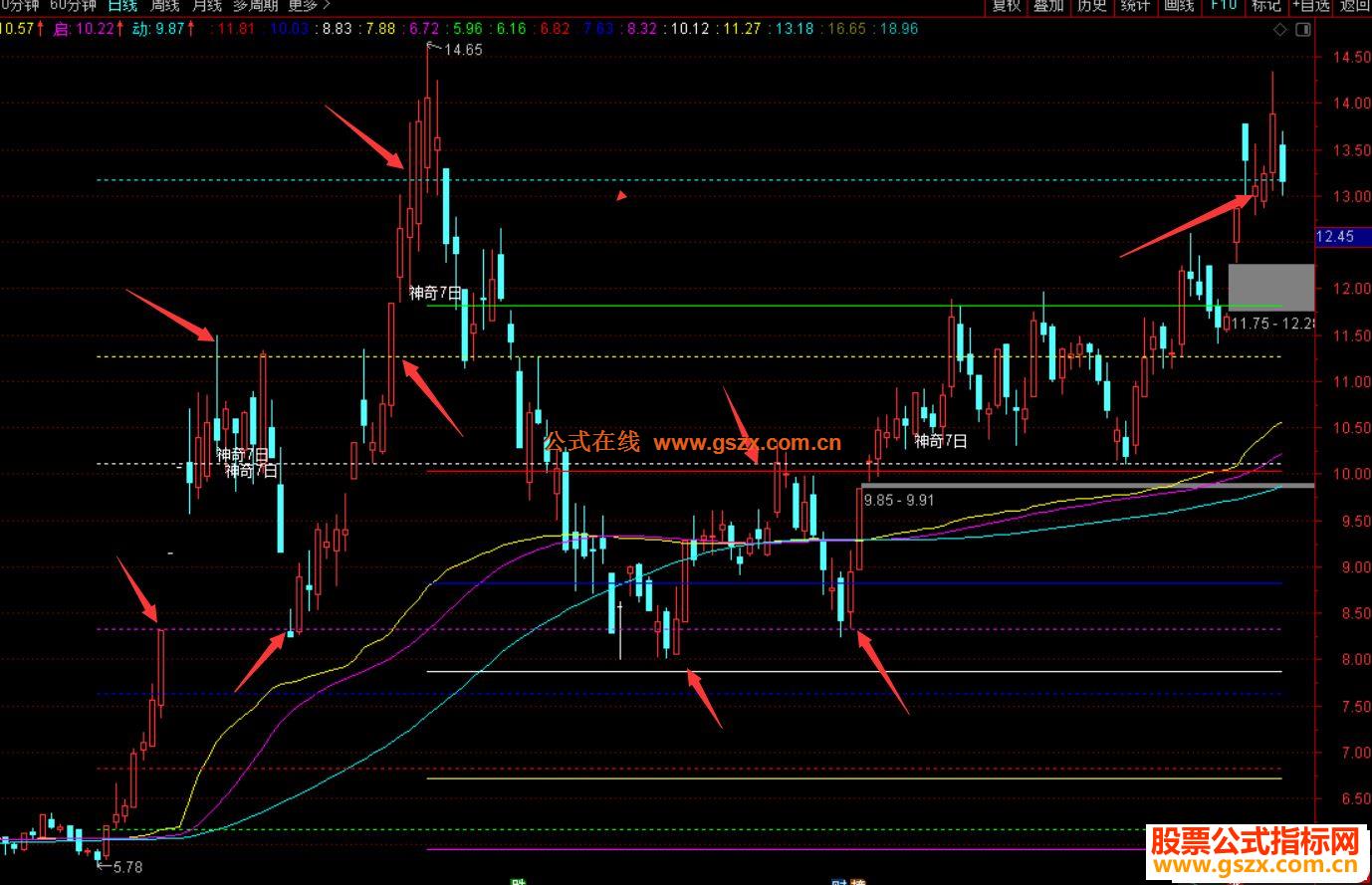Viewport: 1372px width, 885px height.
Task: Toggle the side panel icon
Action: coord(1302,30)
